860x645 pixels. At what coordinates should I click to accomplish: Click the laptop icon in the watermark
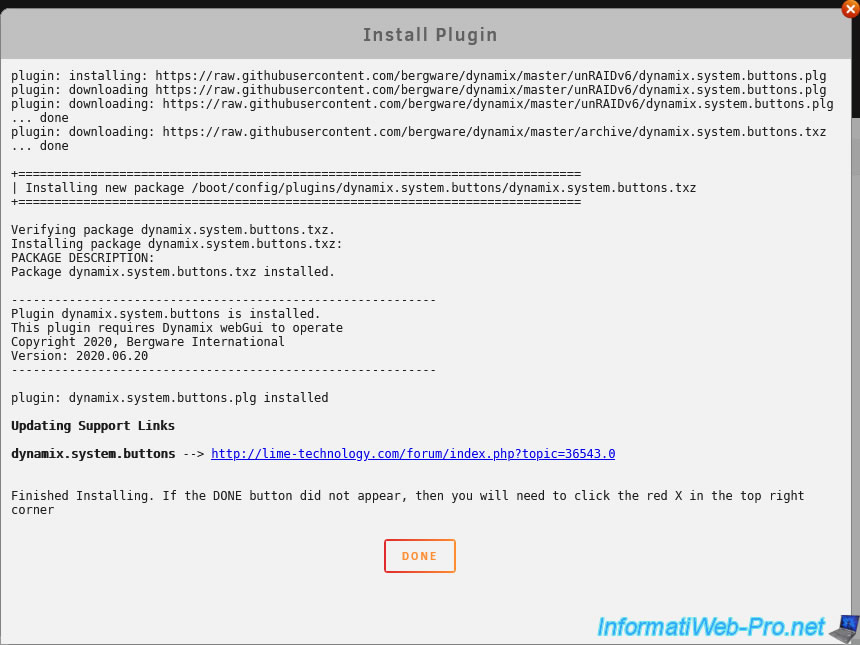tap(845, 629)
